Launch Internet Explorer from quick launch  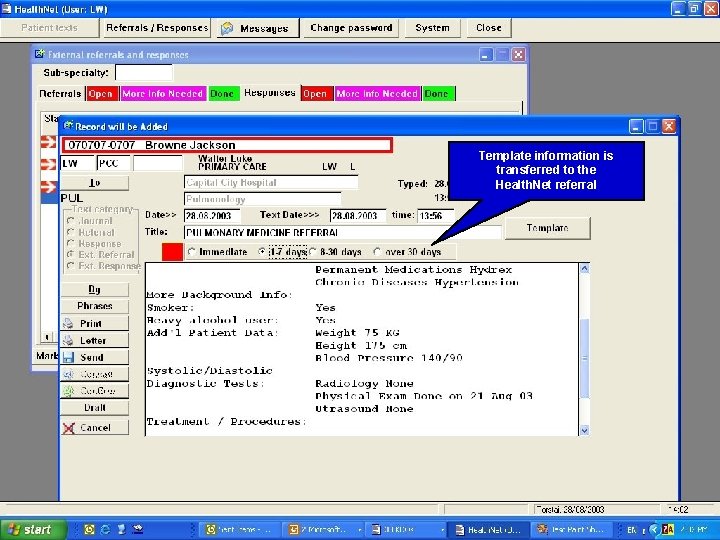tap(105, 529)
